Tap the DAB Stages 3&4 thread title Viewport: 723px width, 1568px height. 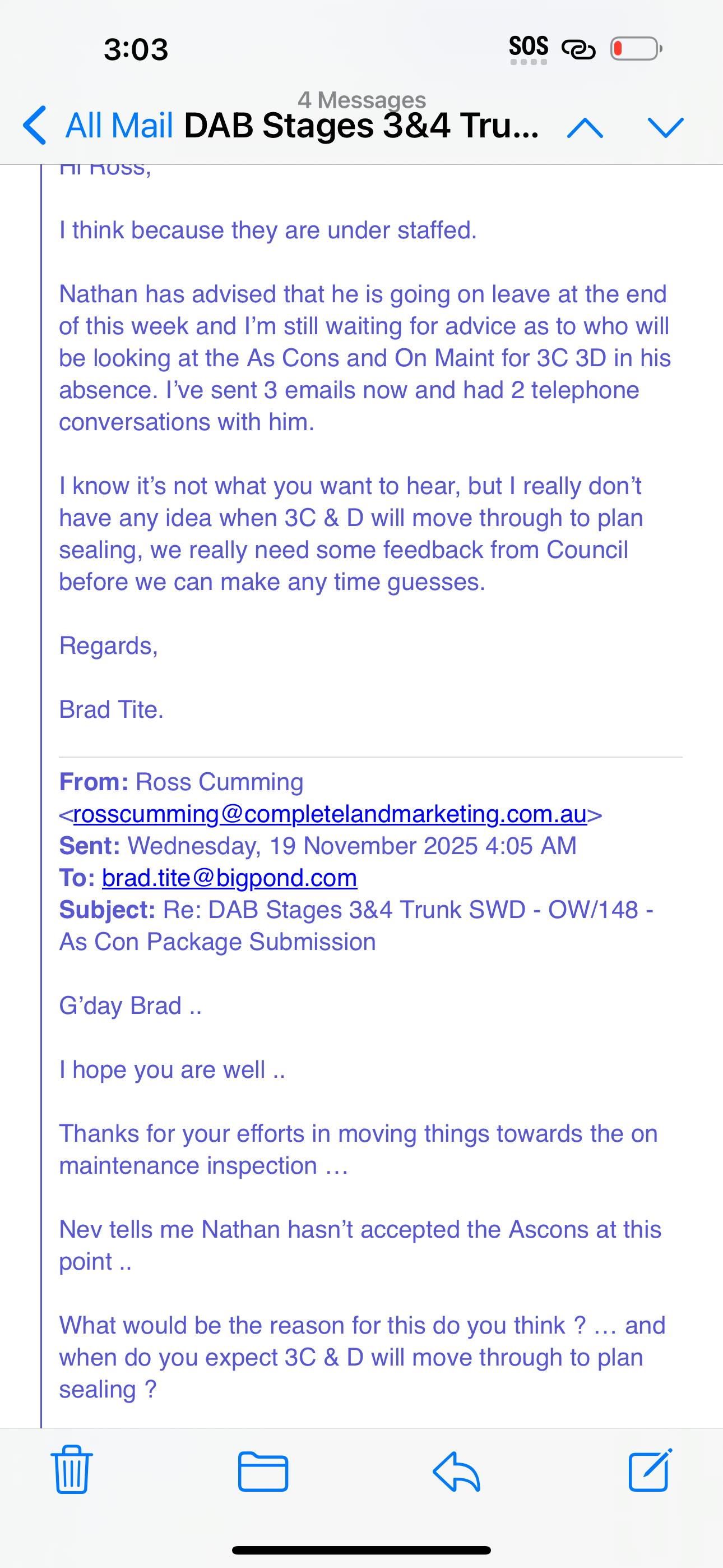361,127
